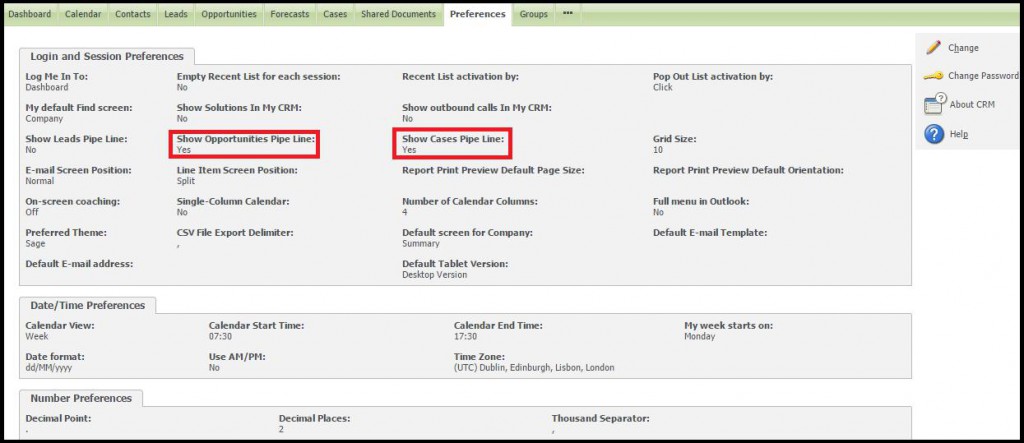Image resolution: width=1024 pixels, height=443 pixels.
Task: Select the Leads tab
Action: pos(176,14)
